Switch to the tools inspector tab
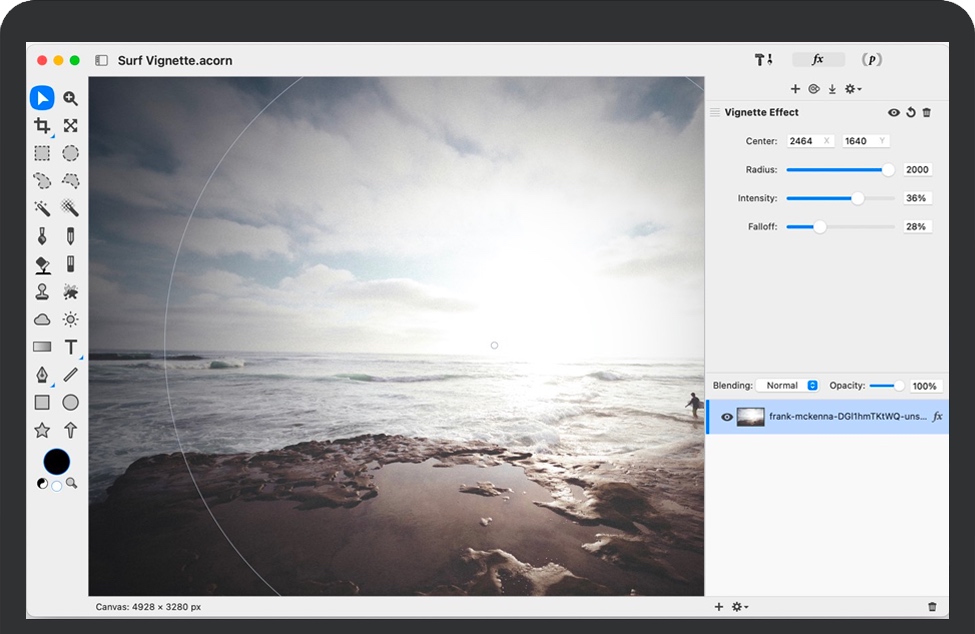Viewport: 975px width, 634px height. coord(763,60)
